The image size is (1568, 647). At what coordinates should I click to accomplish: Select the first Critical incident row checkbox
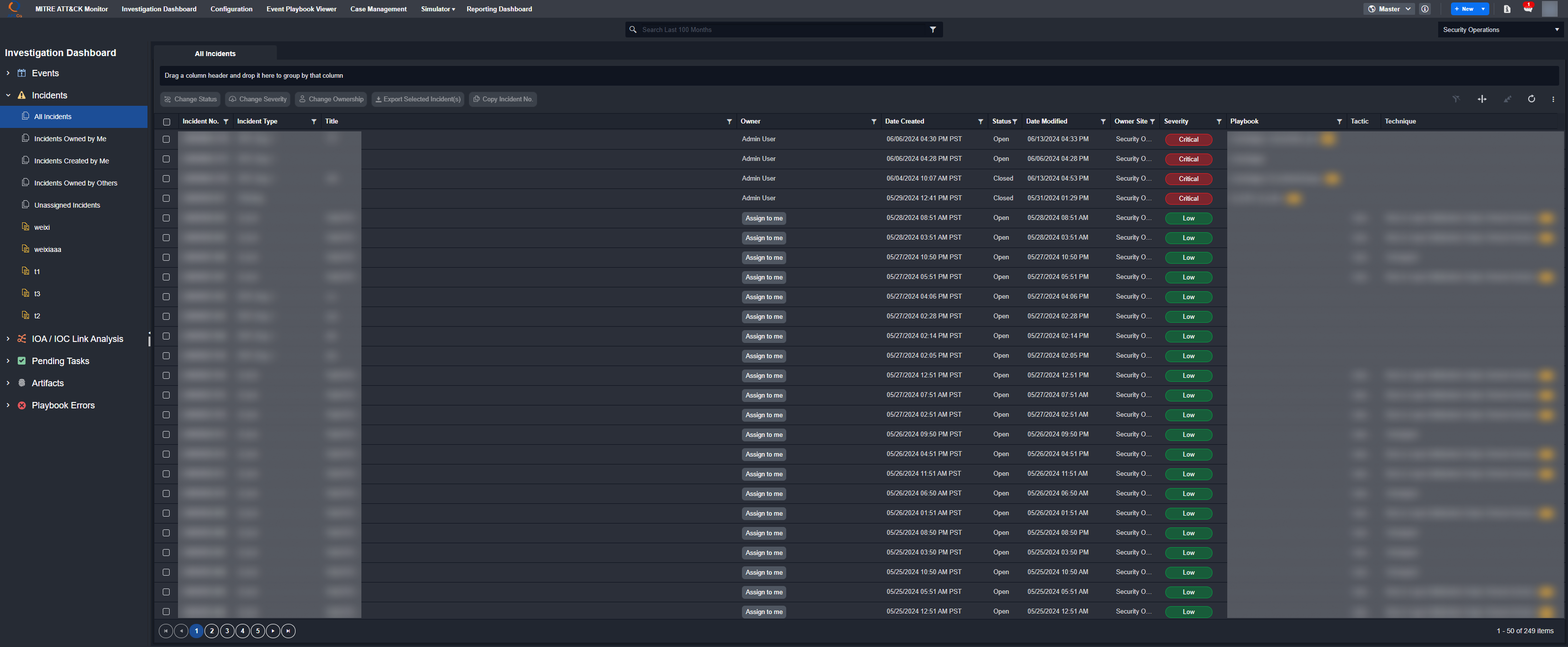click(166, 139)
